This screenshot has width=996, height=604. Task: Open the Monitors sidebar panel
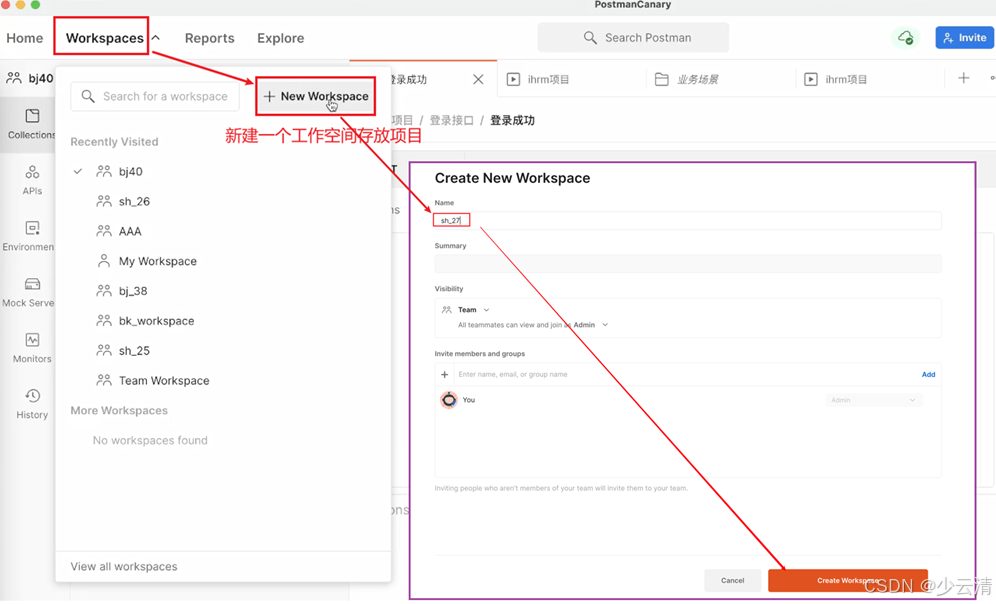32,348
